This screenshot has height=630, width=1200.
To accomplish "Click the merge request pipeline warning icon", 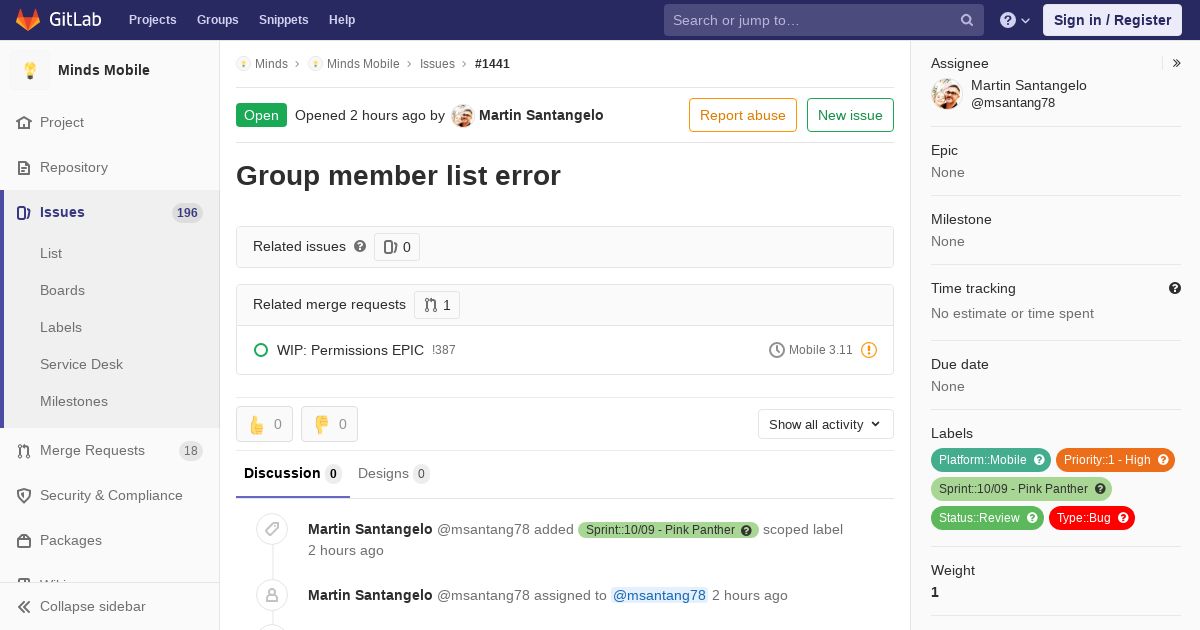I will pos(869,350).
